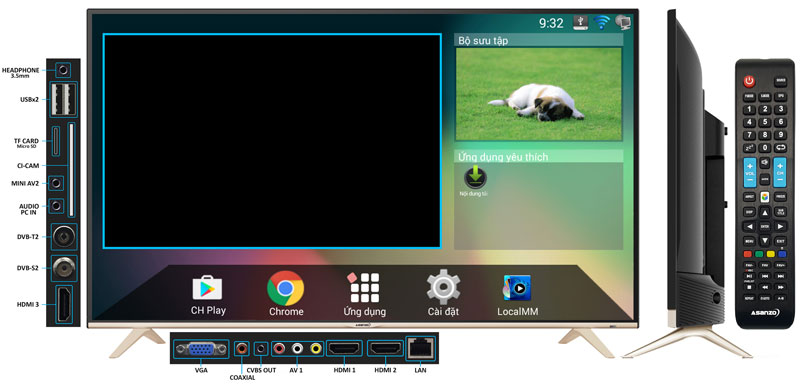
Task: Click the USB status icon
Action: point(581,22)
